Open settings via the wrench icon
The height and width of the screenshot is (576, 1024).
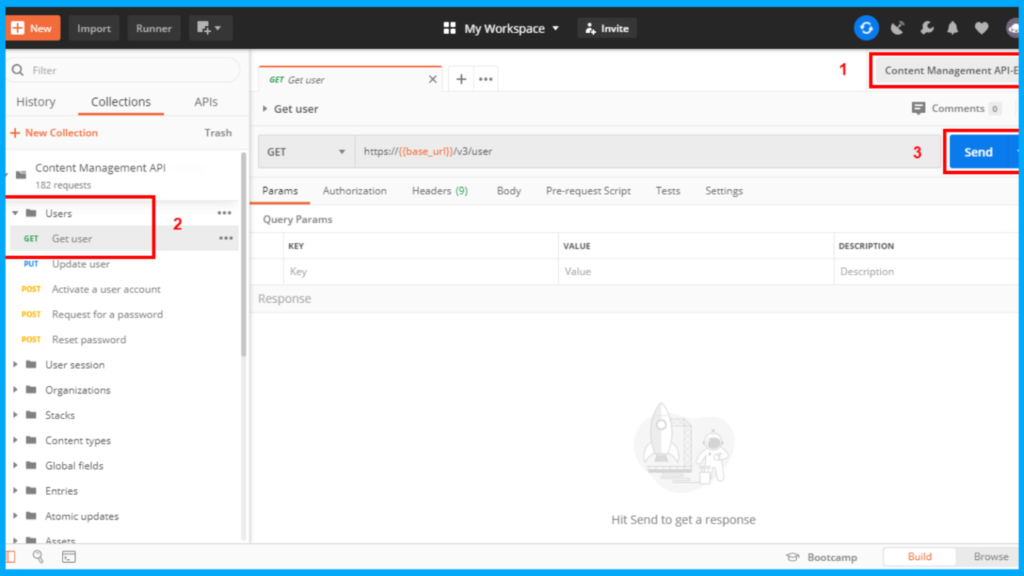tap(926, 28)
